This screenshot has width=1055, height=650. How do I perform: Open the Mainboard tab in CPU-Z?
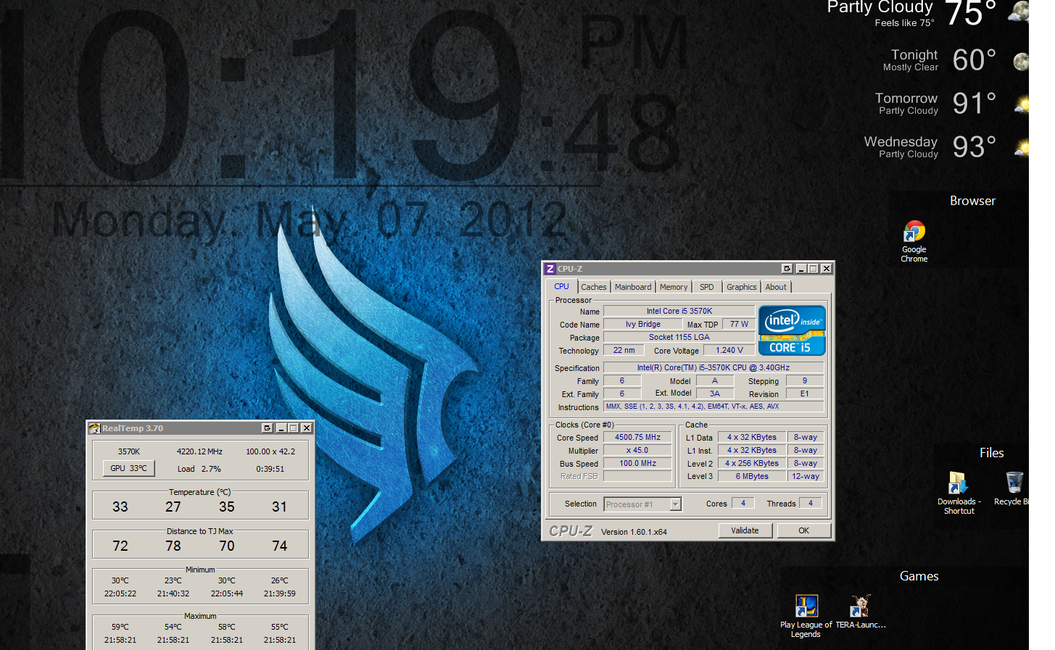point(633,287)
